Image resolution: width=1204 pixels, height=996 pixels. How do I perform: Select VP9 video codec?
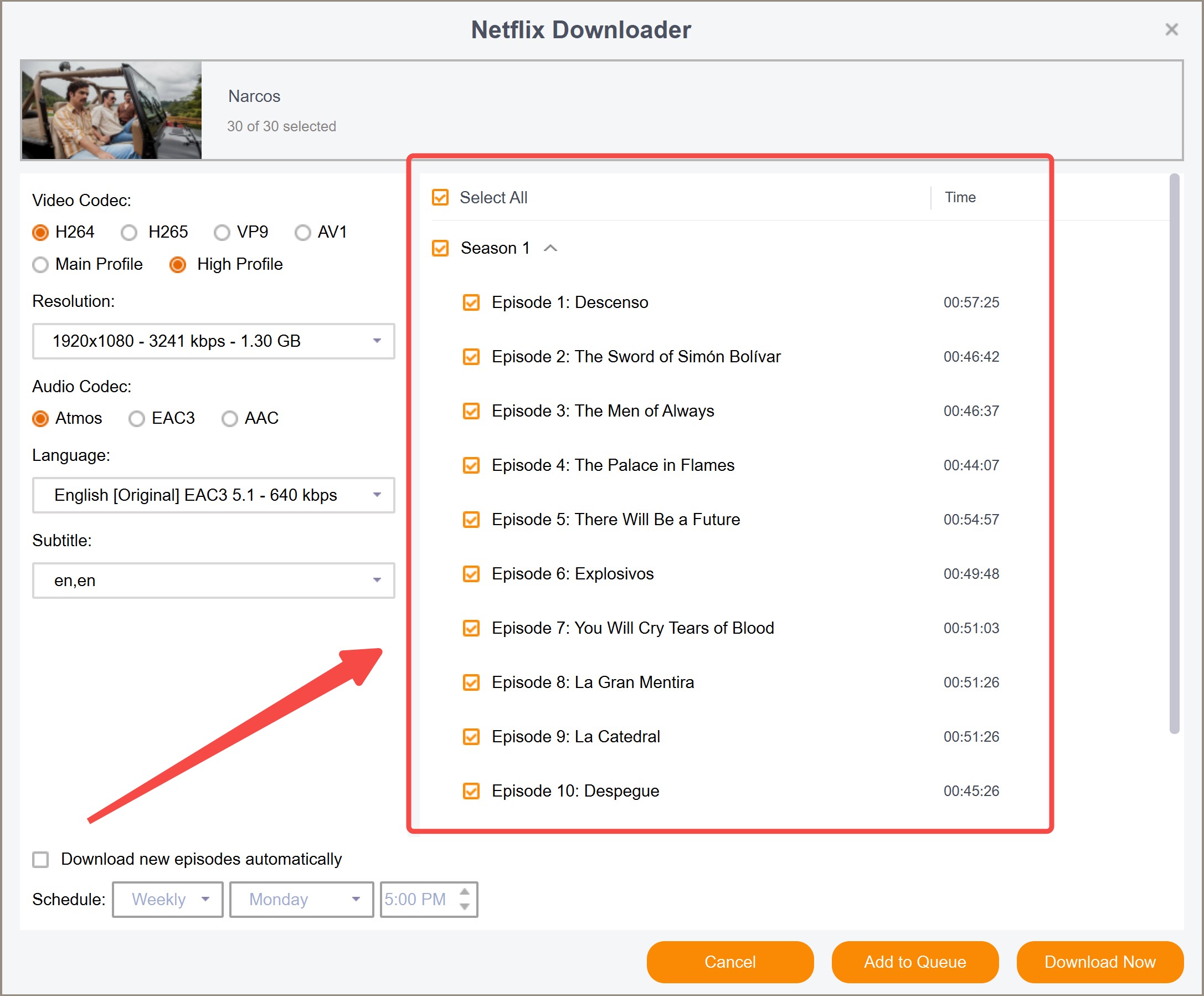(x=222, y=232)
